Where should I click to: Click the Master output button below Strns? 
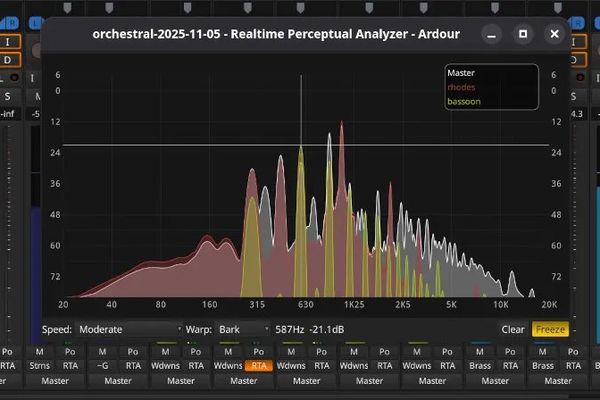coord(55,381)
